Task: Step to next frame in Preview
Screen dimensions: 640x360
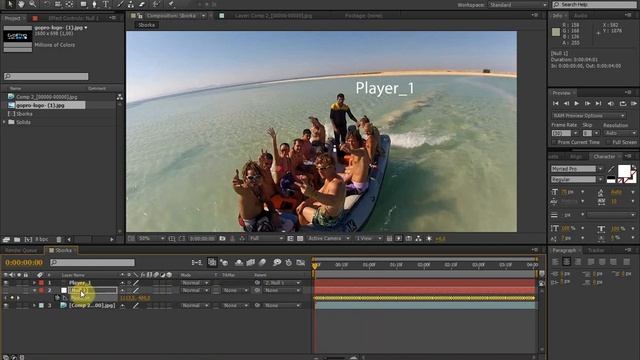Action: click(587, 104)
